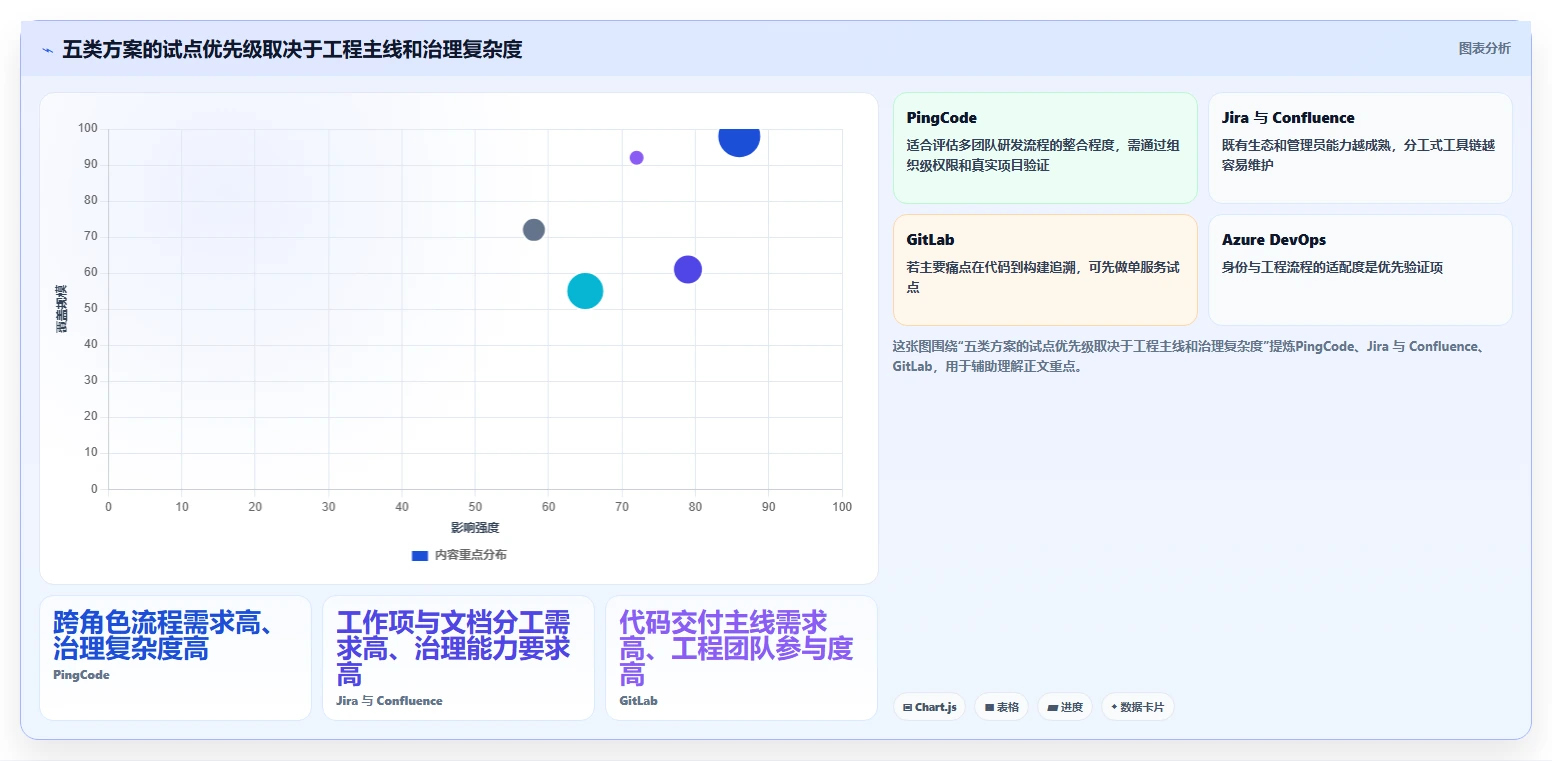
Task: Select the small purple bubble in chart
Action: point(636,158)
